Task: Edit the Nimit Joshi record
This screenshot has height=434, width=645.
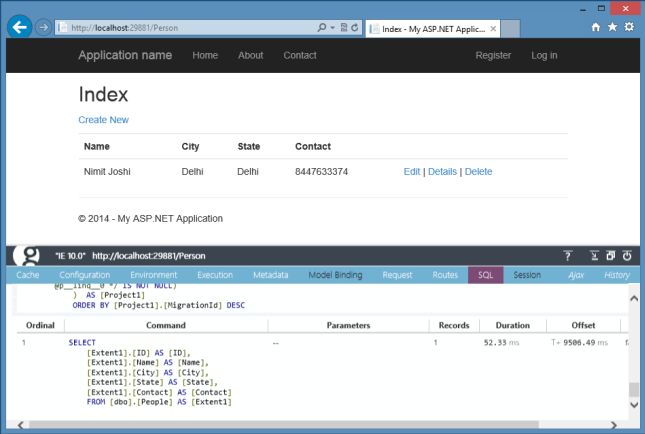Action: click(412, 172)
